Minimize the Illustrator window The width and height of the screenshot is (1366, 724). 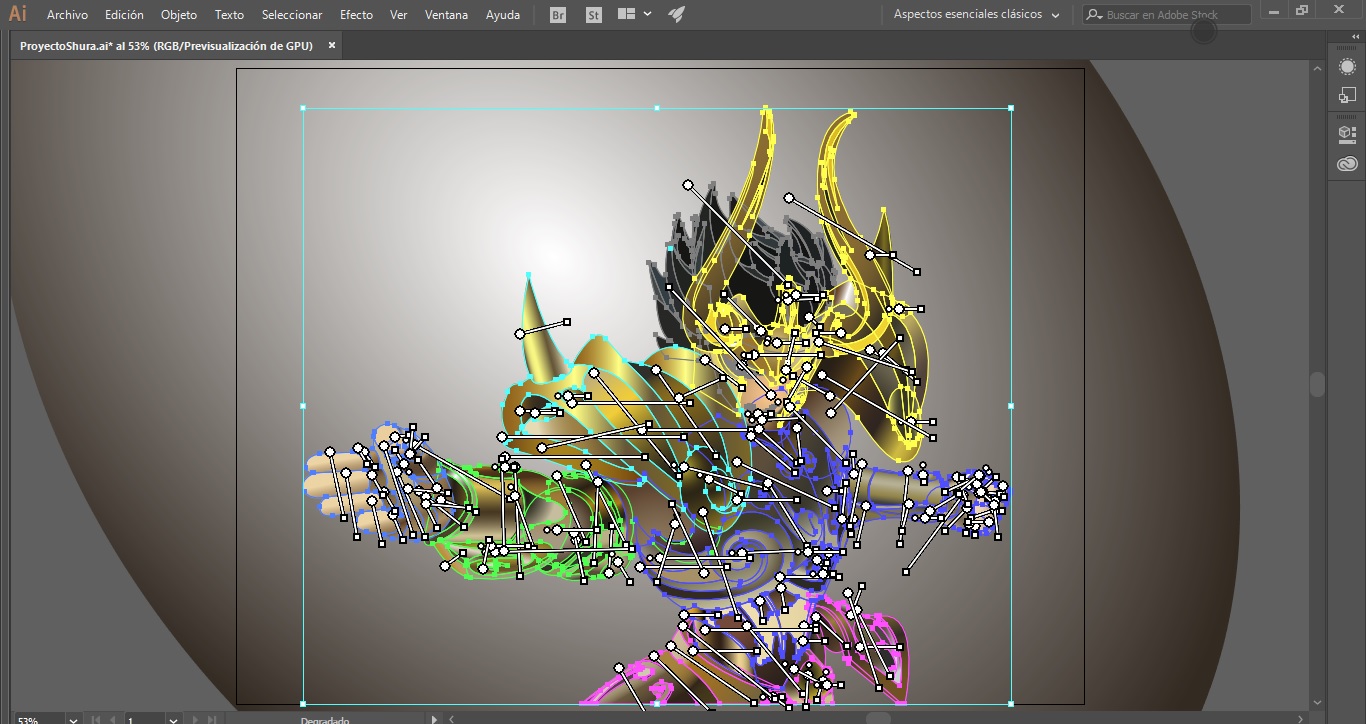1273,10
